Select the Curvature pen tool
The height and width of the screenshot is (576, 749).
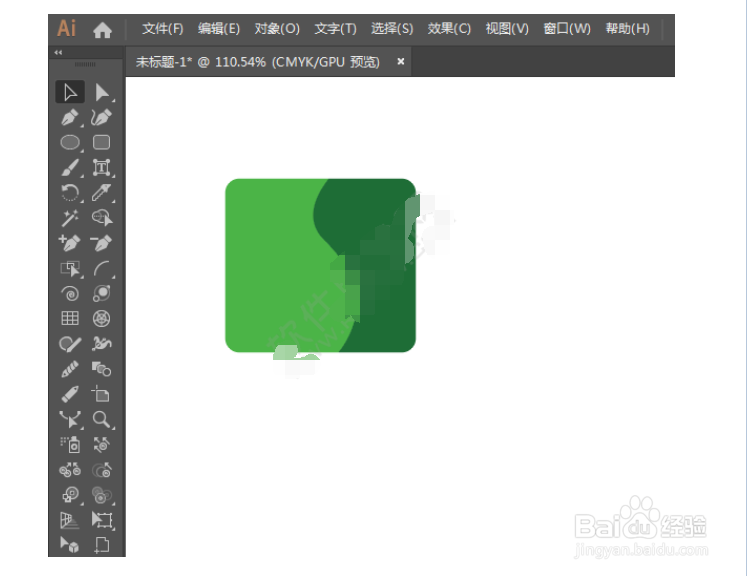102,117
